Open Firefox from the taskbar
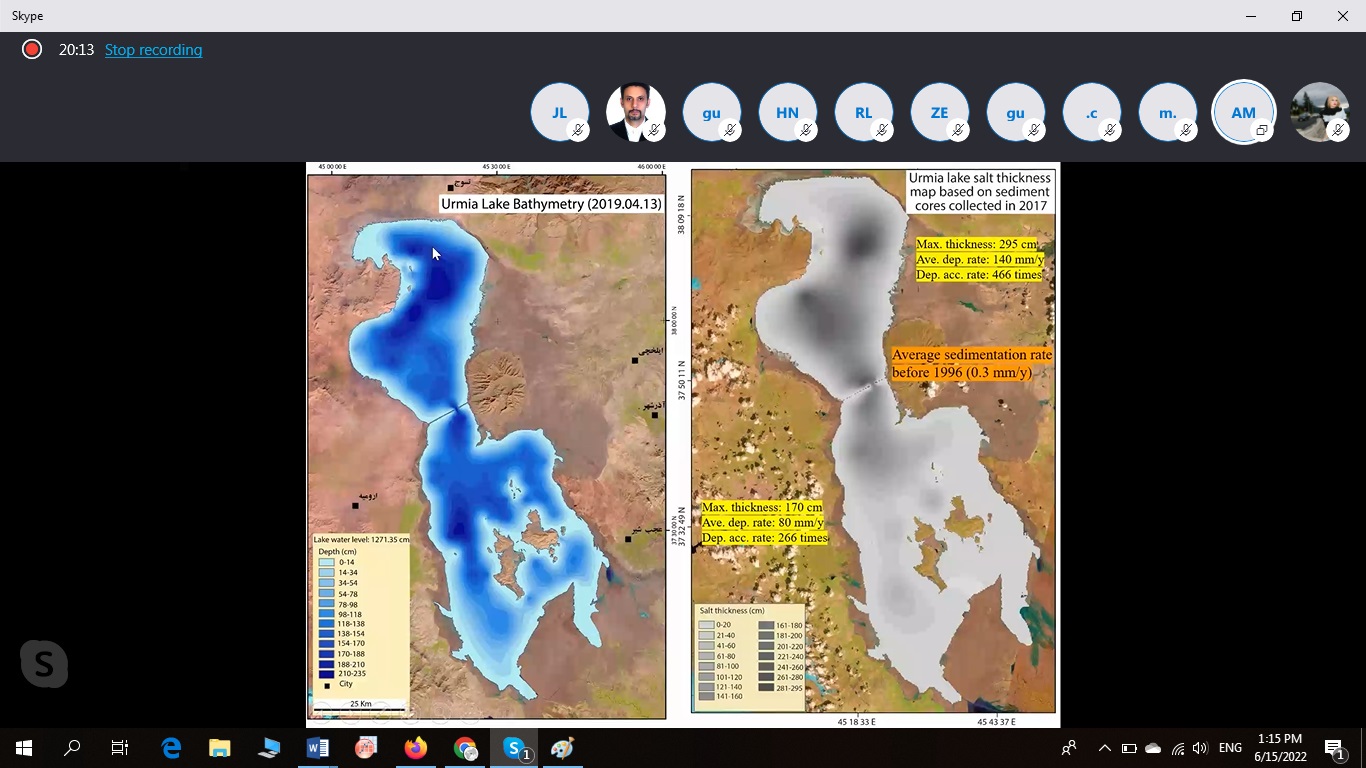Image resolution: width=1366 pixels, height=768 pixels. 415,748
